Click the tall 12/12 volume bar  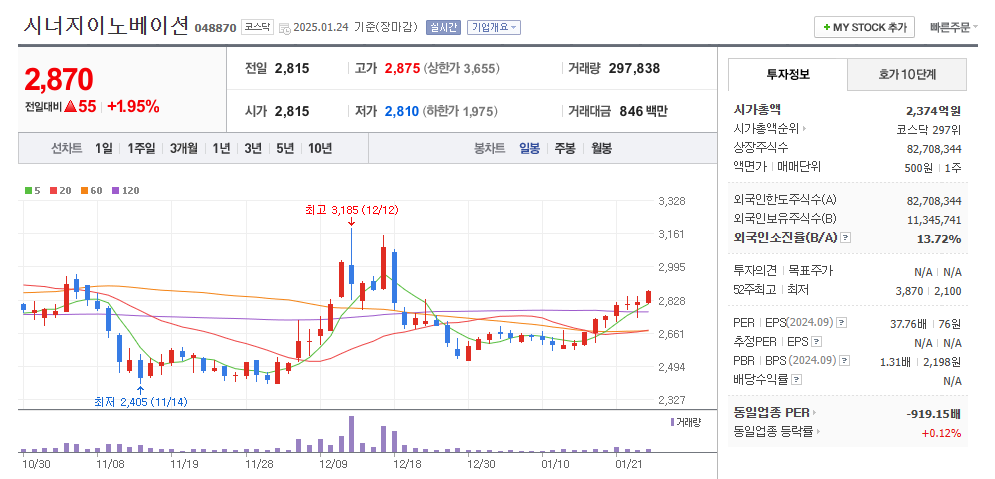pos(352,434)
